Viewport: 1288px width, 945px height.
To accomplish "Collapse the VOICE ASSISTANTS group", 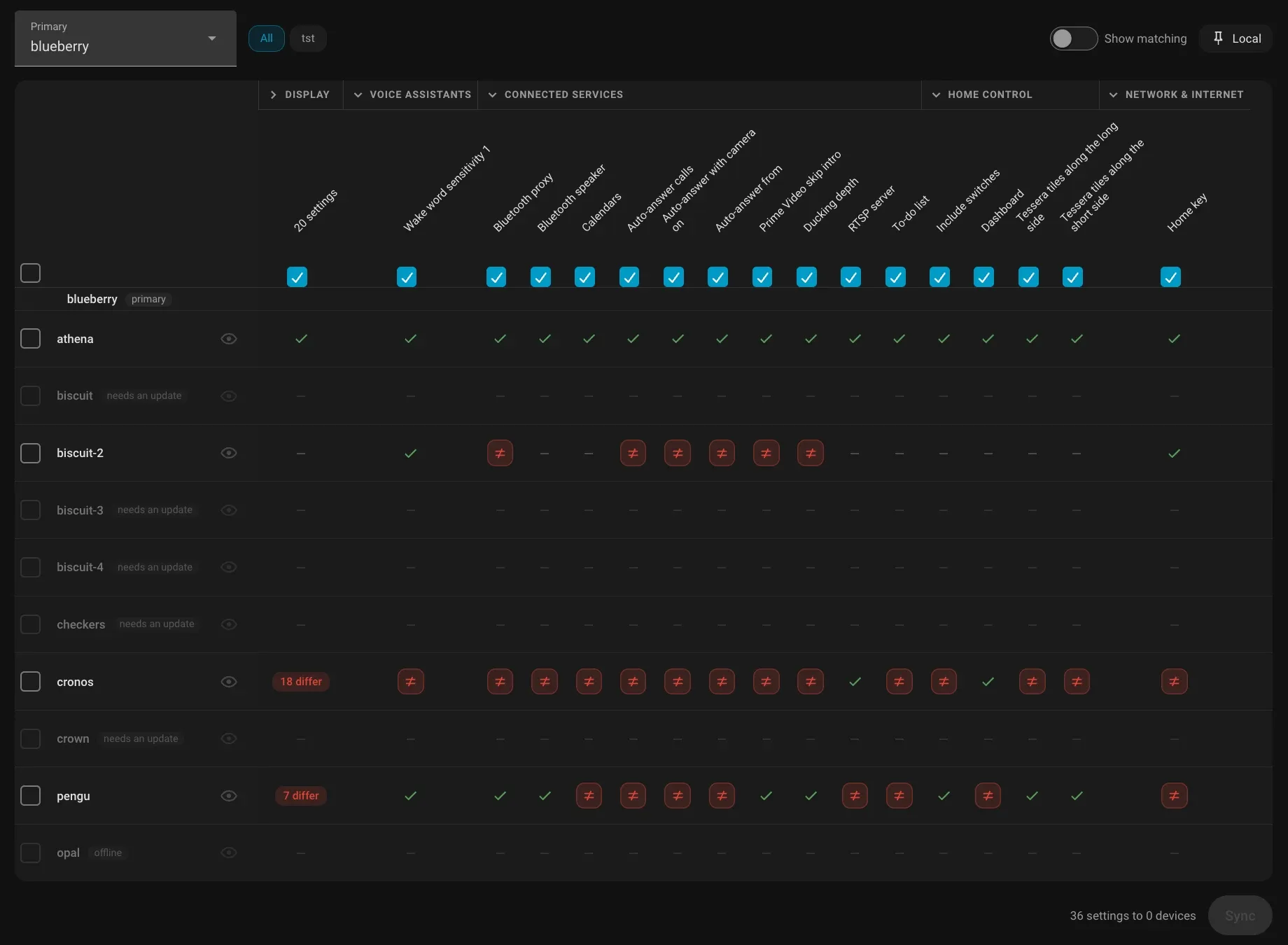I will 411,94.
